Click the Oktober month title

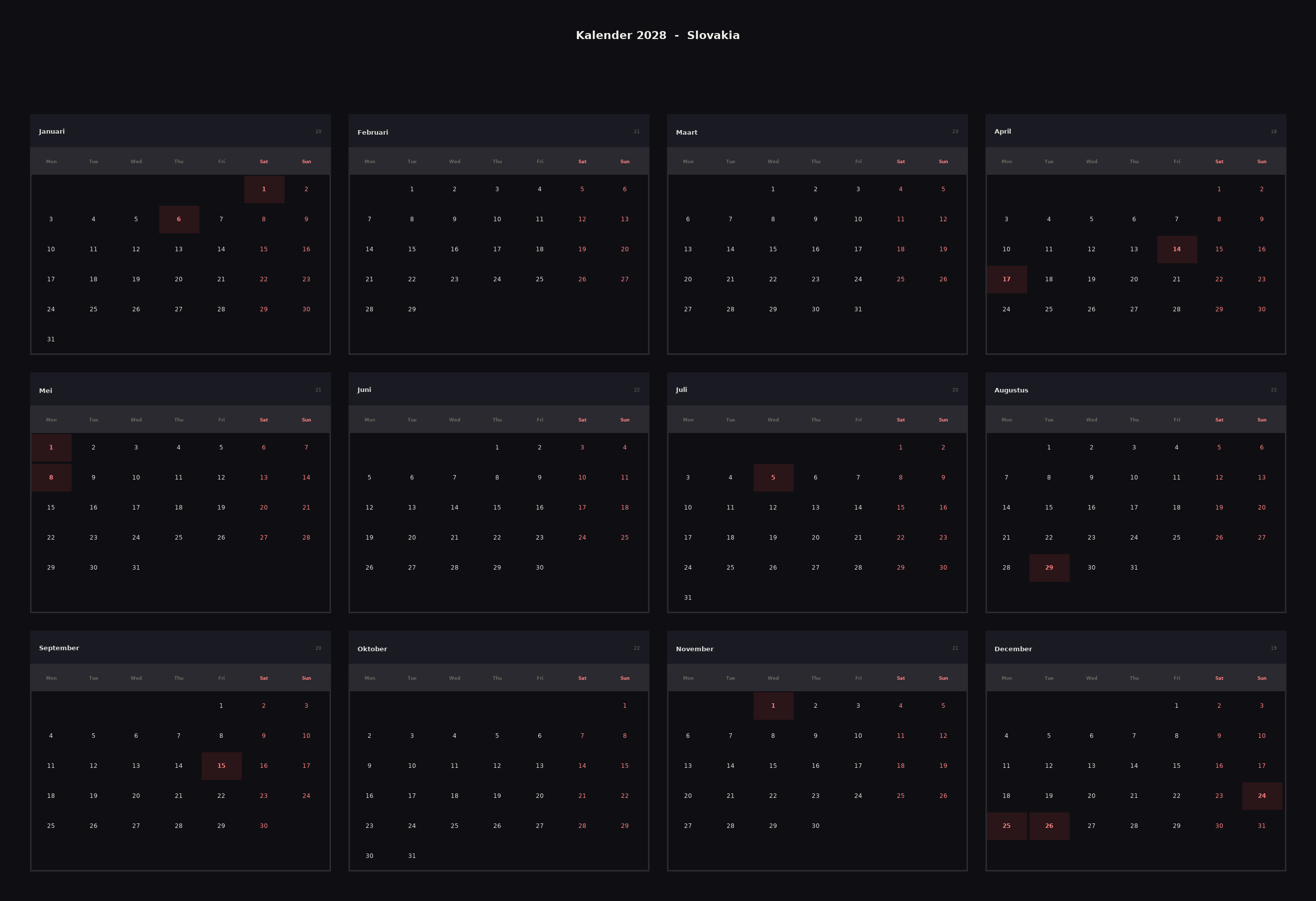pos(372,649)
